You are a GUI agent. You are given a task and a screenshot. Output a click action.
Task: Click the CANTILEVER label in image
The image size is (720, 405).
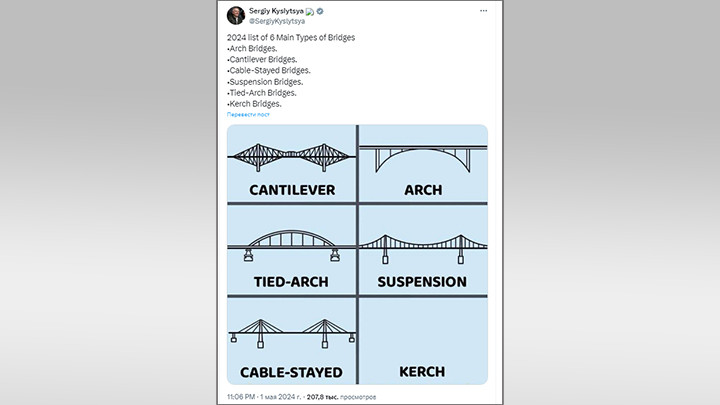click(x=291, y=190)
